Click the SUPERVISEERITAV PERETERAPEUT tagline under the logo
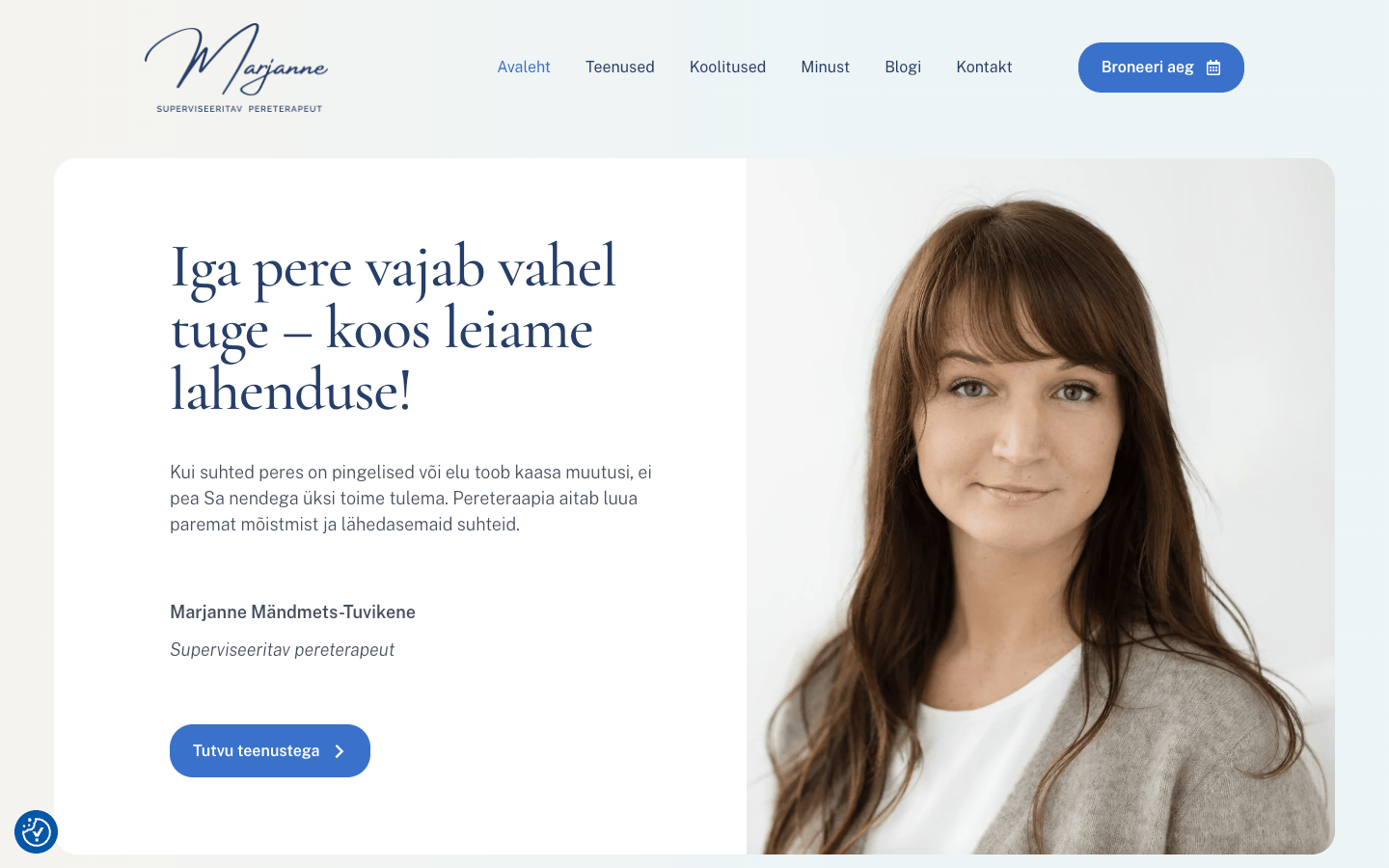 tap(239, 109)
